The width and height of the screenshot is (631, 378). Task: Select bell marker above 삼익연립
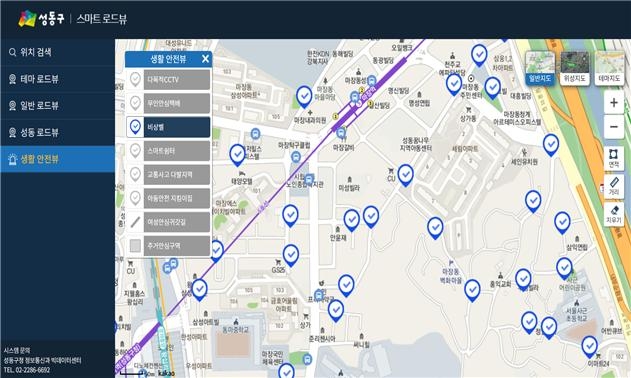click(x=562, y=223)
